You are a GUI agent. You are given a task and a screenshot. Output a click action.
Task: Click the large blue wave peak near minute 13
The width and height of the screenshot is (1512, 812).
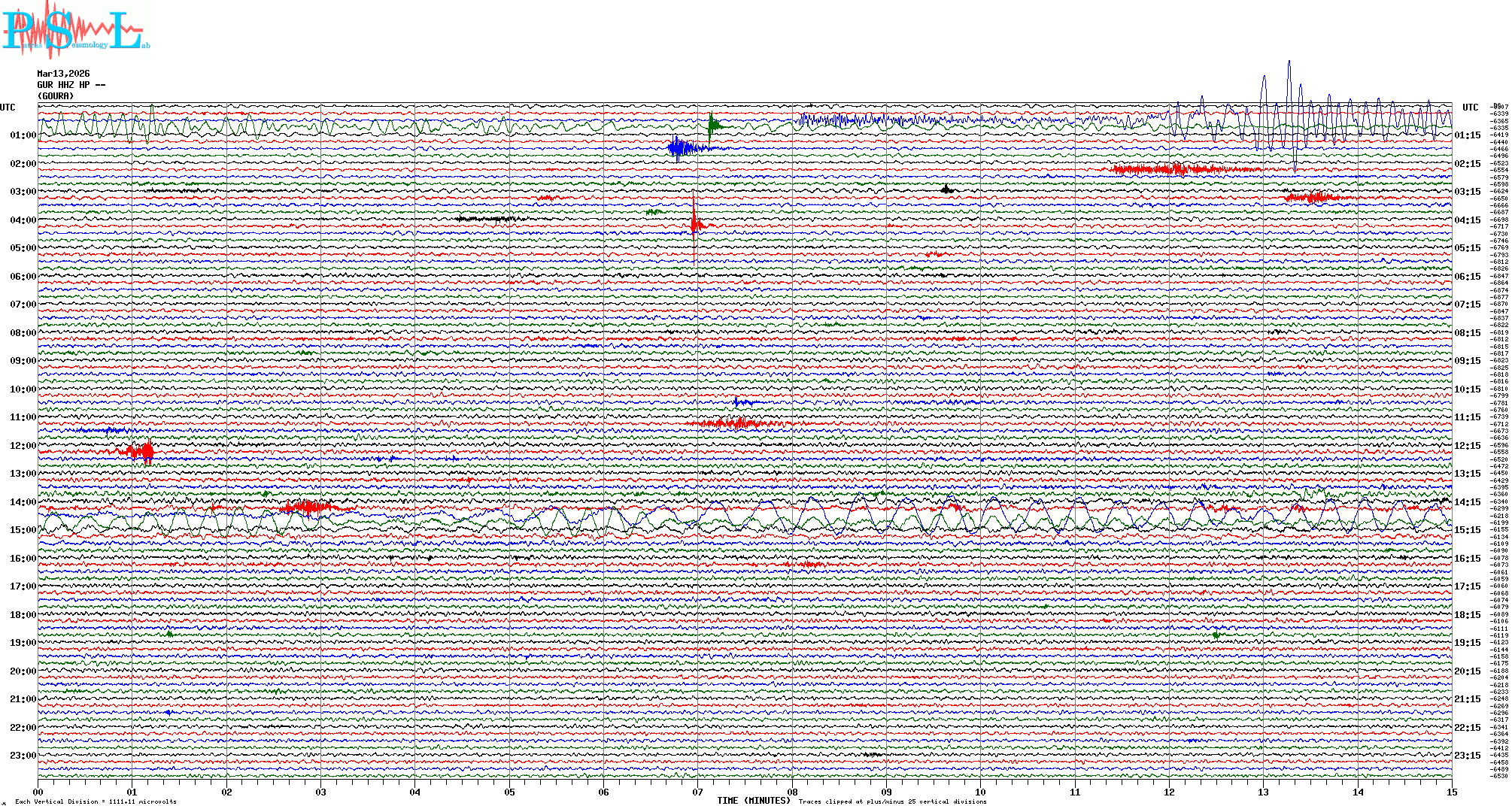point(1289,68)
